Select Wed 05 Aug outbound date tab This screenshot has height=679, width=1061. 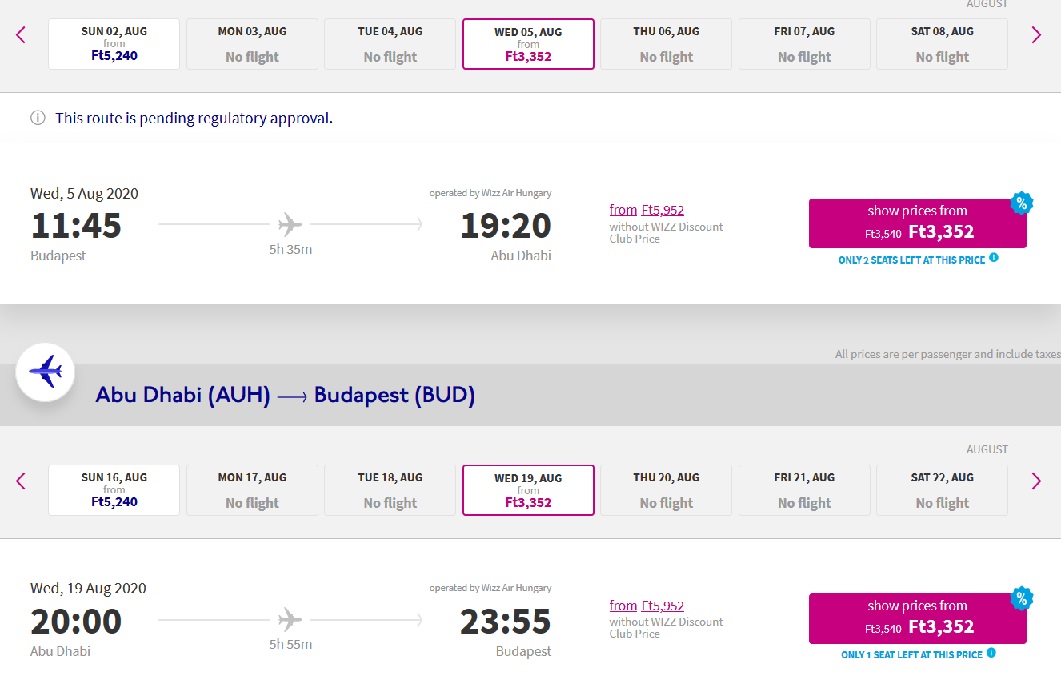pyautogui.click(x=528, y=44)
